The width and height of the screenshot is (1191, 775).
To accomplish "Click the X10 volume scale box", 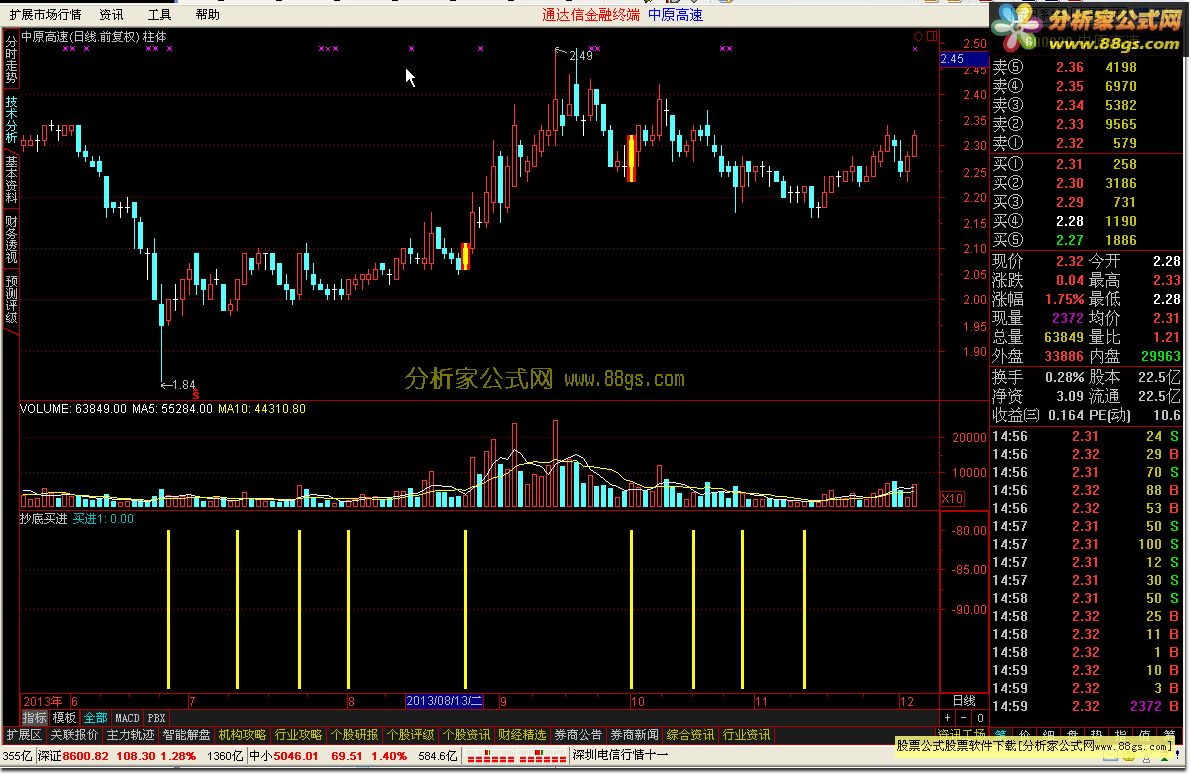I will click(x=952, y=498).
